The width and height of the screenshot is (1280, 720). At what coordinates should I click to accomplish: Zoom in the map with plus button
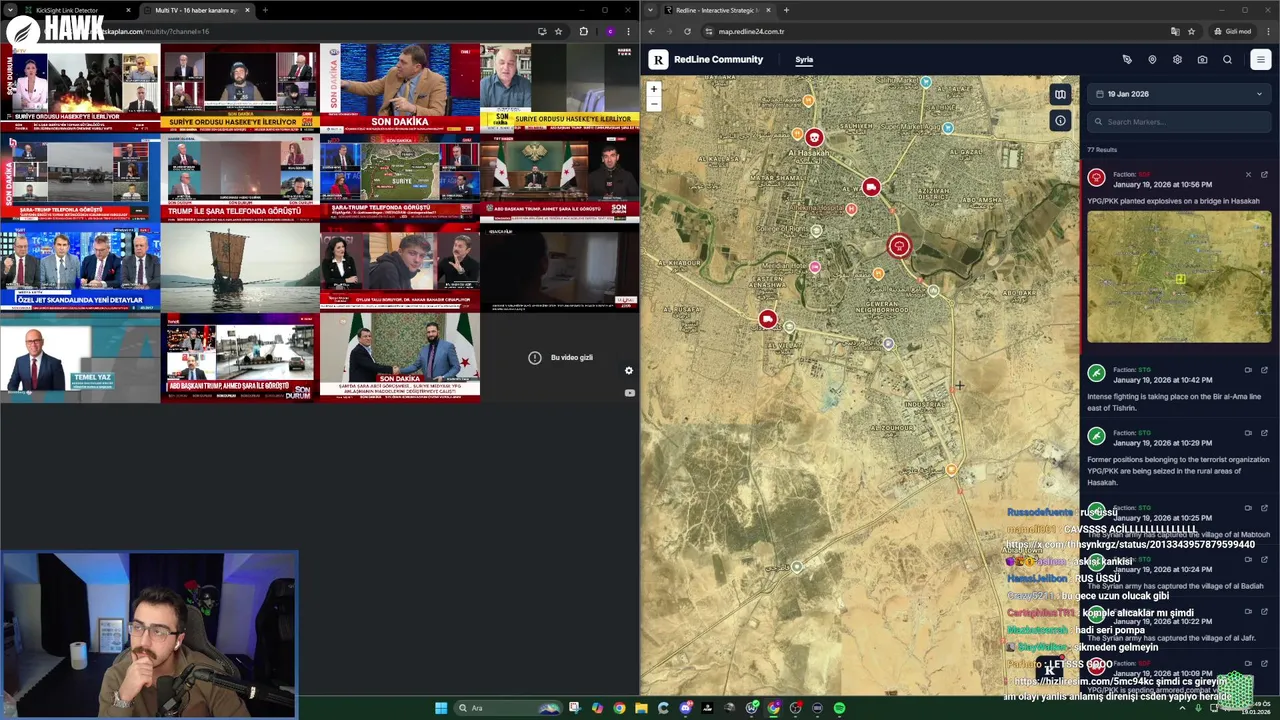point(654,89)
